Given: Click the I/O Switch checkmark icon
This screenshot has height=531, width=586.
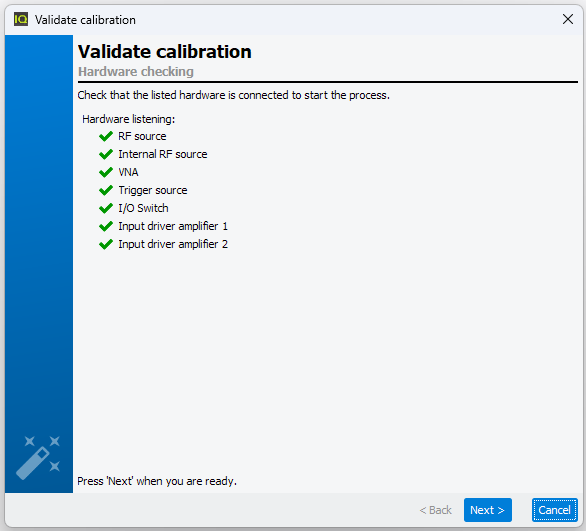Looking at the screenshot, I should tap(106, 208).
